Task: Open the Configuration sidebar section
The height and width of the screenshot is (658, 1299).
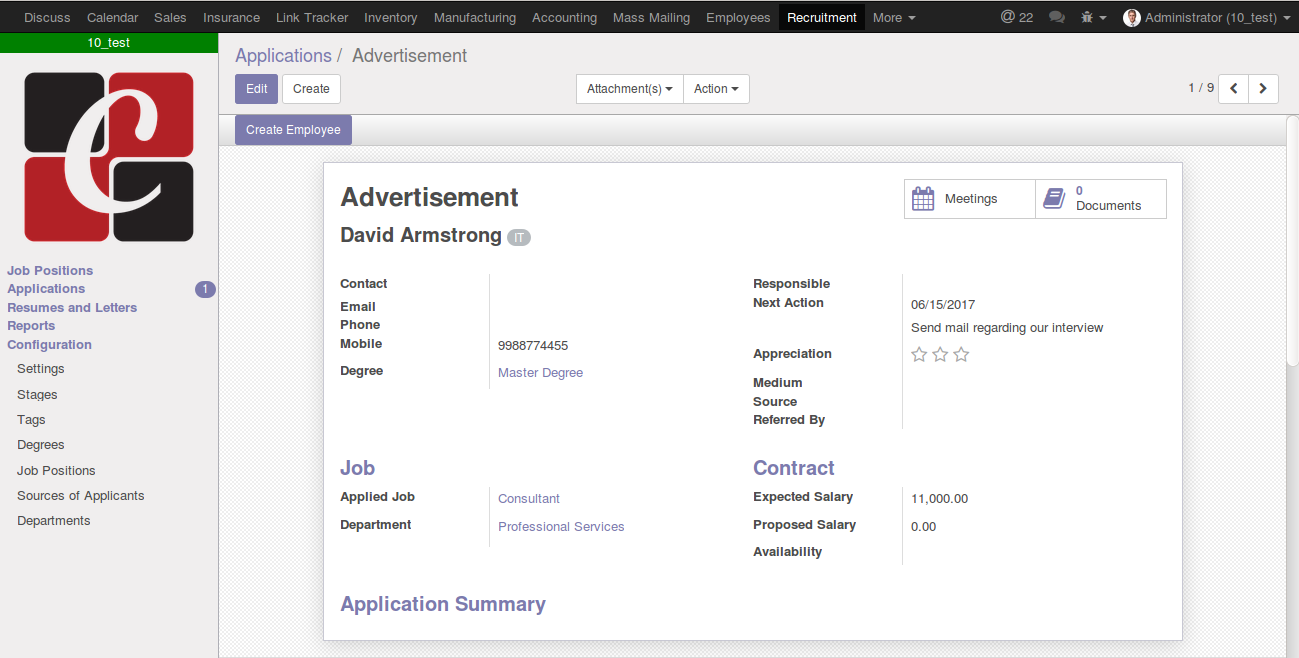Action: [x=49, y=345]
